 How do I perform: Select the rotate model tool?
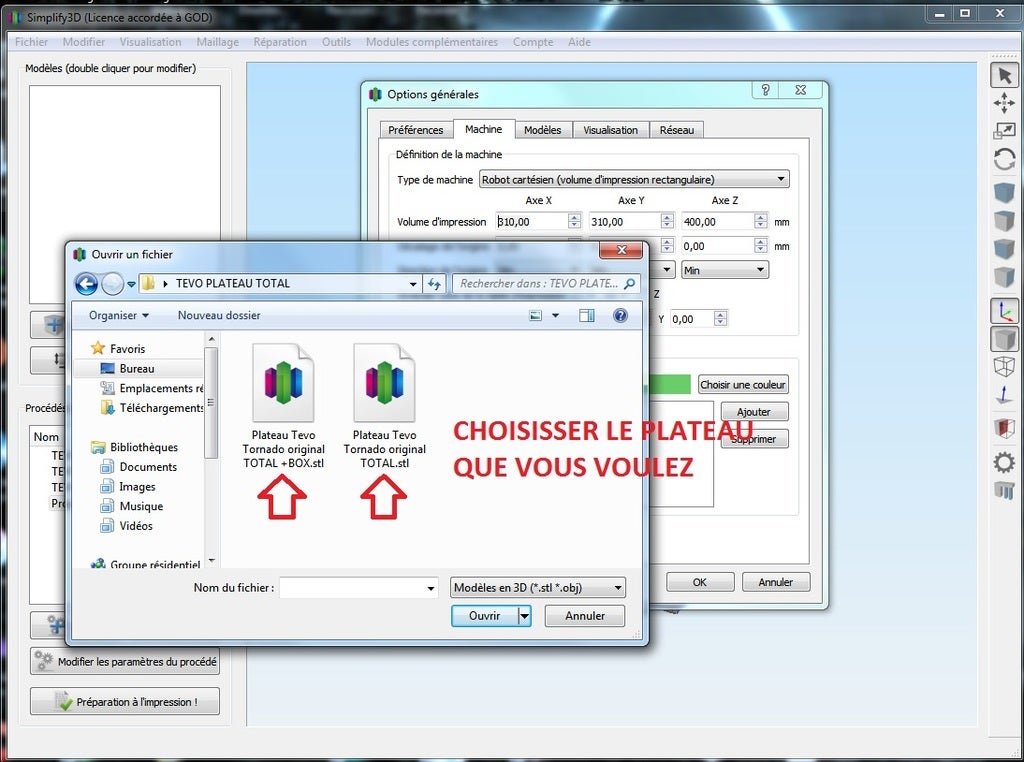[x=1004, y=159]
